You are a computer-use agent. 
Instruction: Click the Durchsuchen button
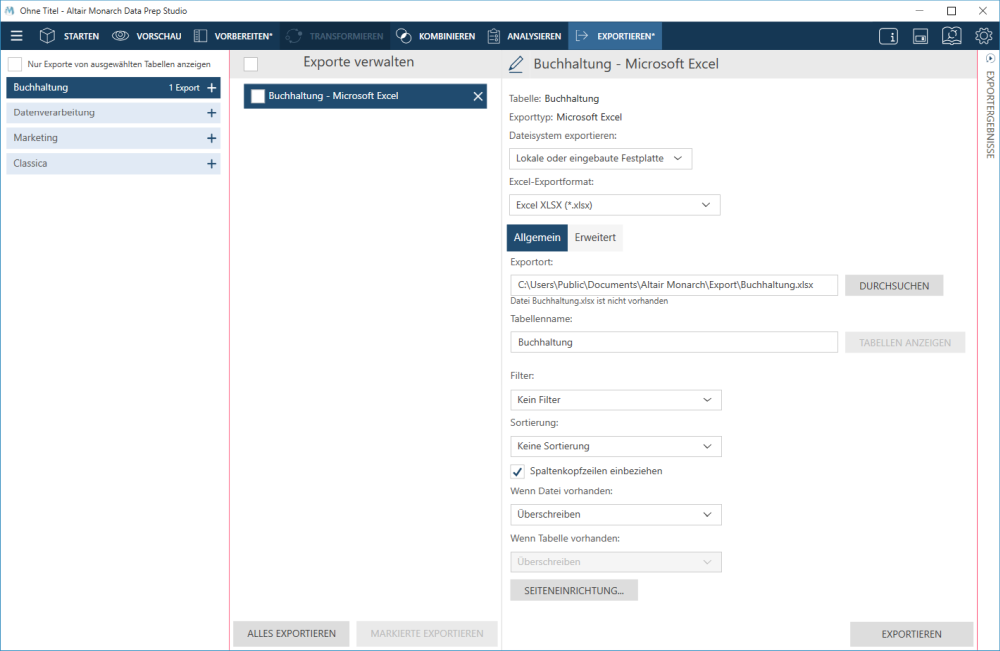tap(893, 286)
